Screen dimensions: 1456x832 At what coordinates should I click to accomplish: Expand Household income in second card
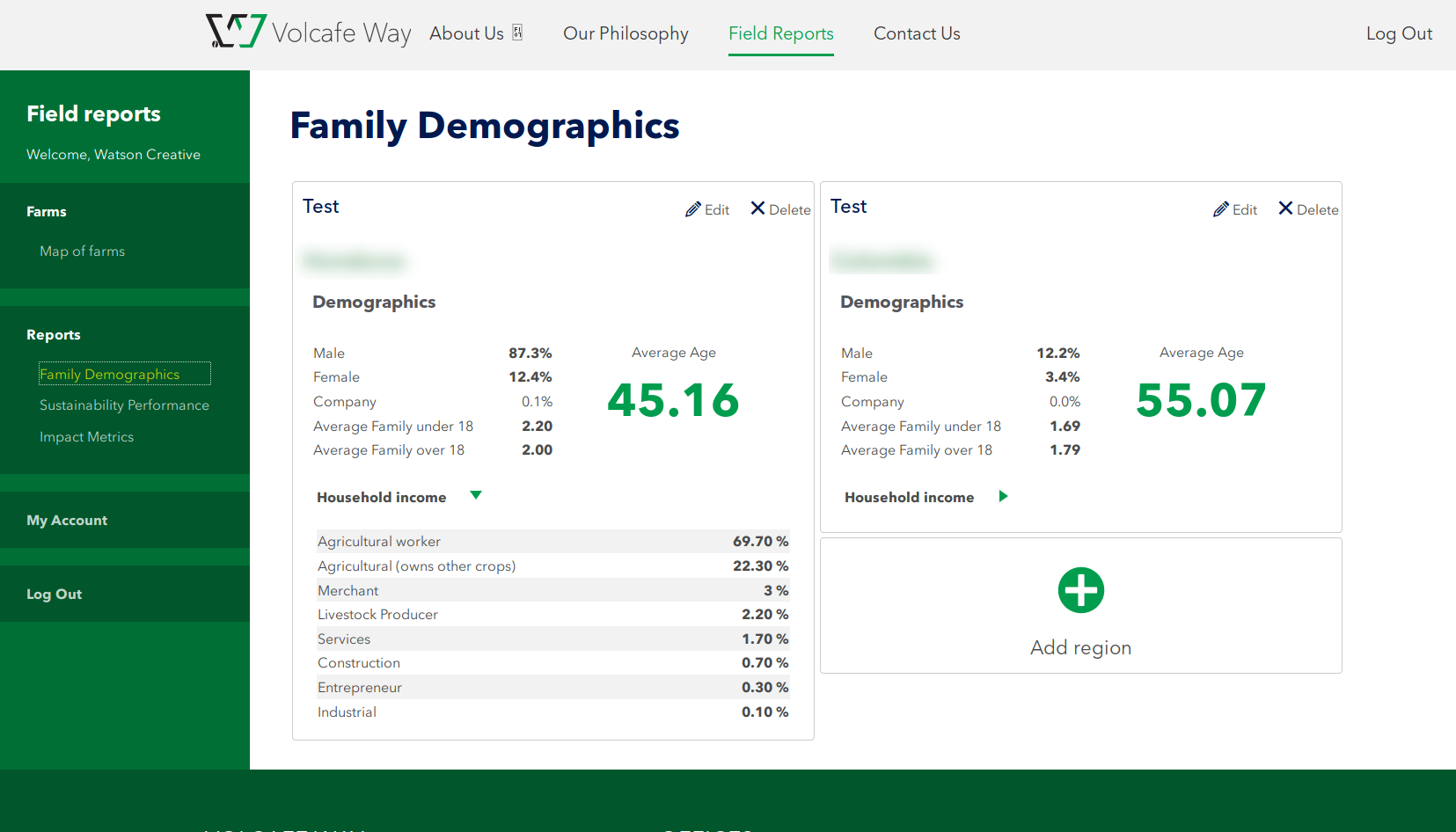[x=1003, y=496]
